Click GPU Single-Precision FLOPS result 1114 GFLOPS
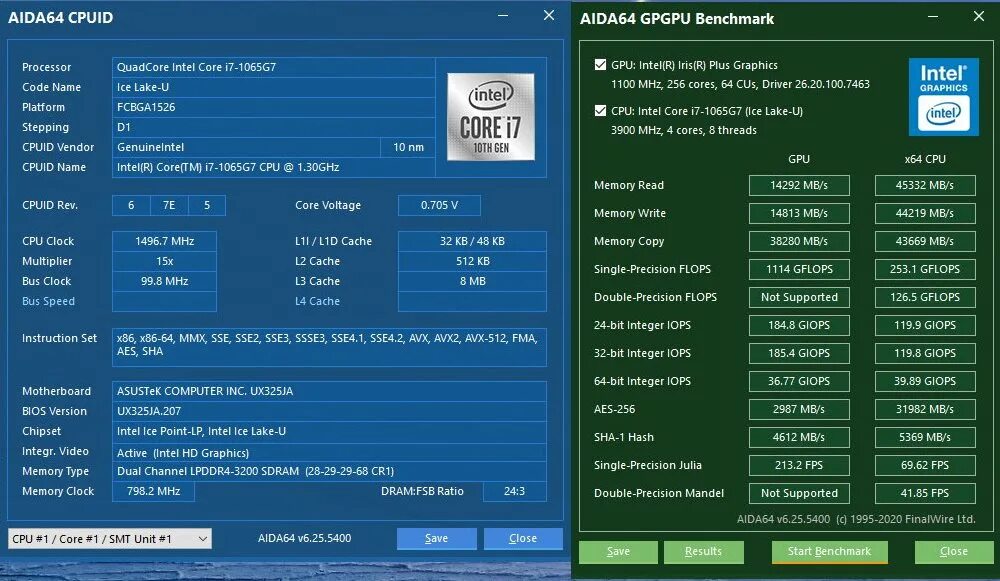The image size is (1000, 581). pos(799,269)
